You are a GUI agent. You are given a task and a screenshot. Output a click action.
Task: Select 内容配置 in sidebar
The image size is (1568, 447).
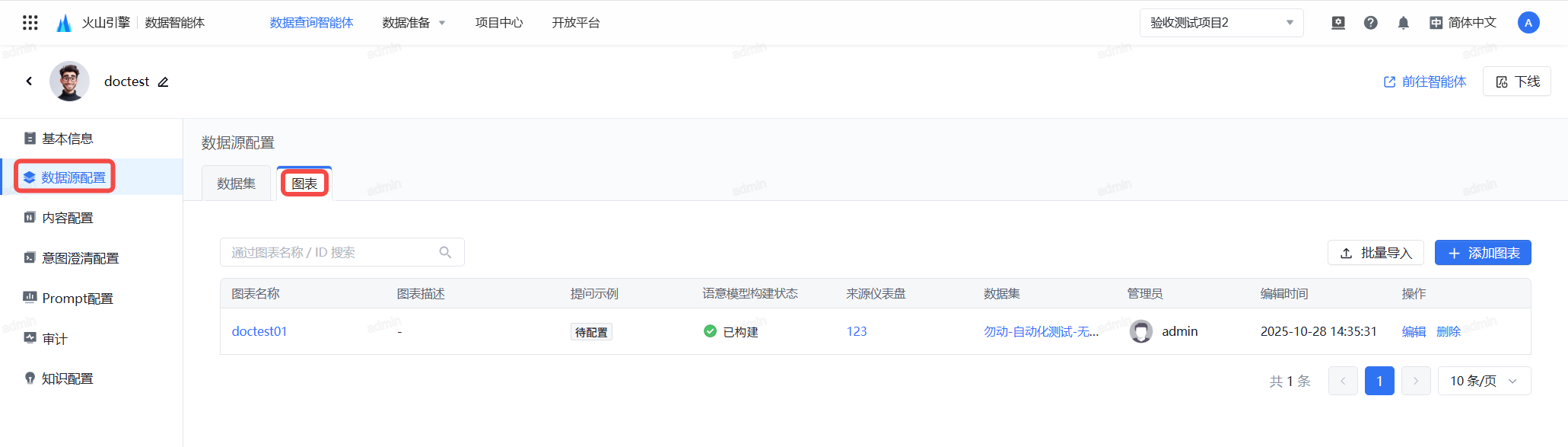(91, 218)
